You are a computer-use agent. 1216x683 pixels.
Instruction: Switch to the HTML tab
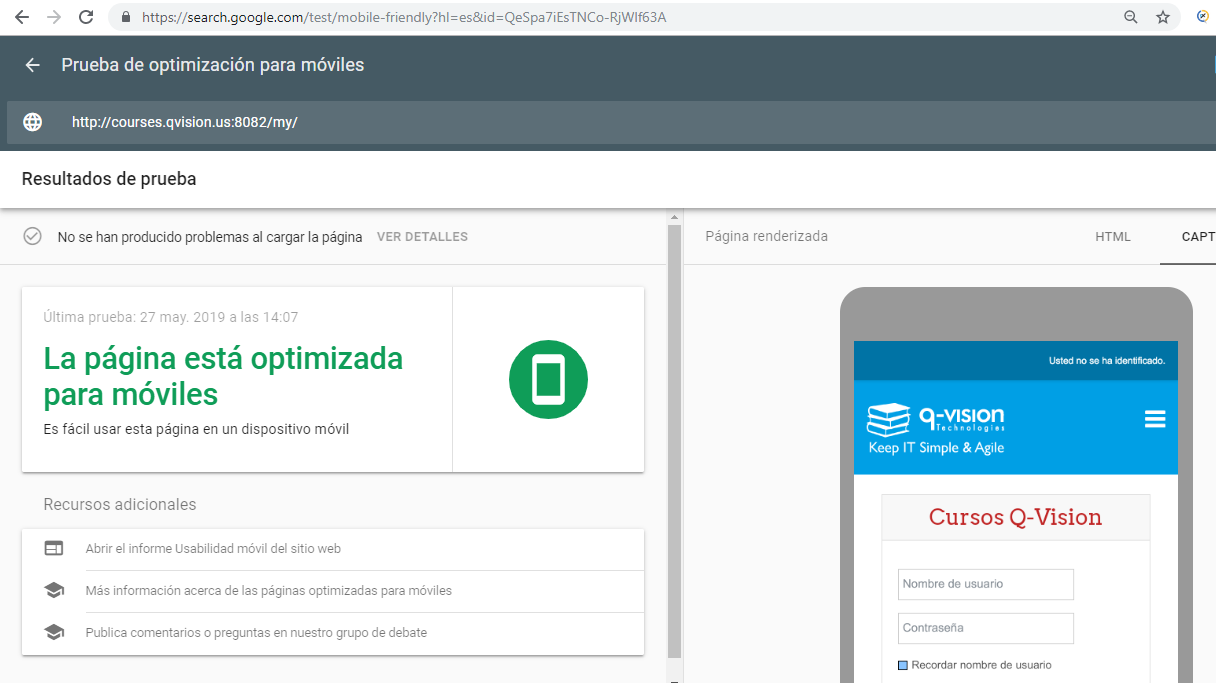tap(1113, 237)
